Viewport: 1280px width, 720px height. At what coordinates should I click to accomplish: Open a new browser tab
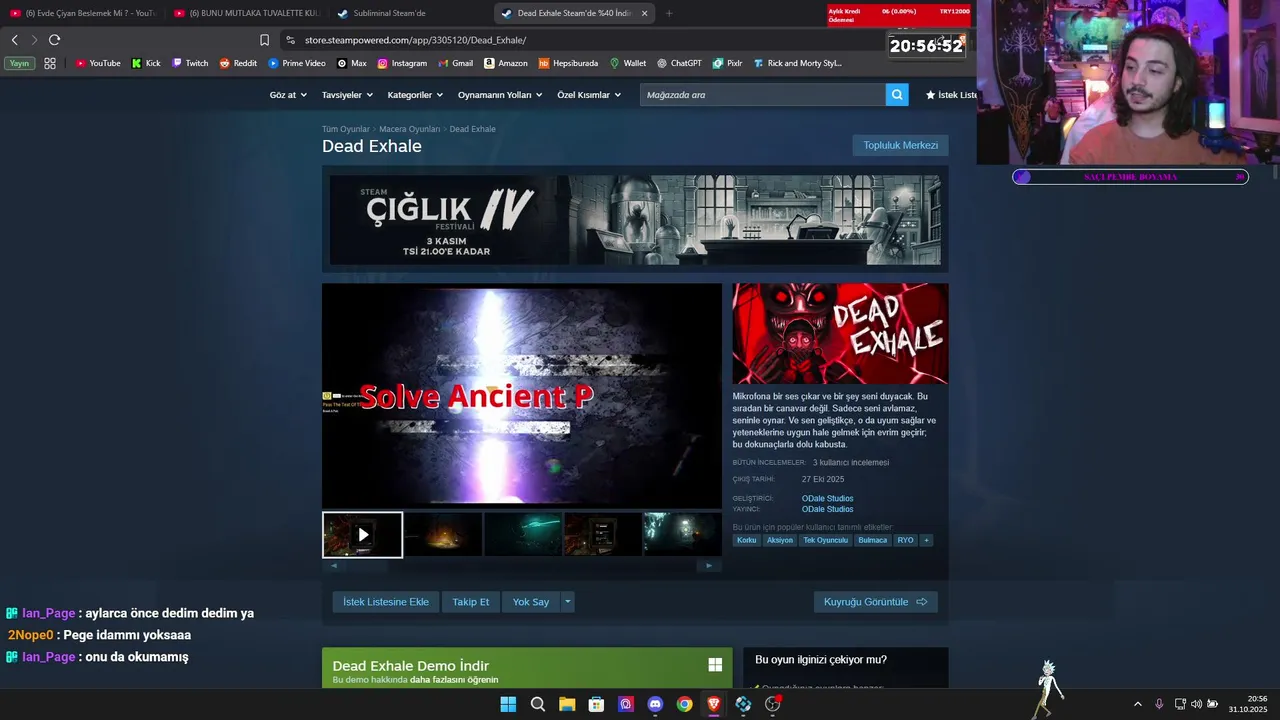tap(669, 13)
